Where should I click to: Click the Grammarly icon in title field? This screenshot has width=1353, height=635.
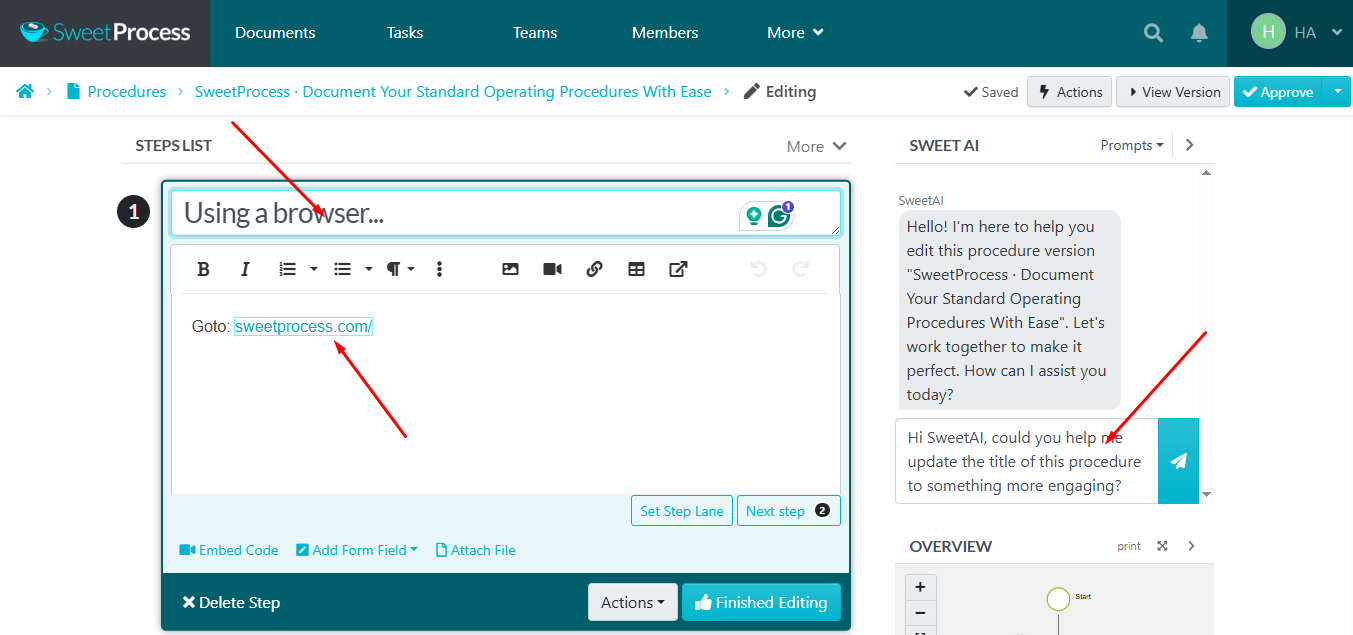click(x=780, y=216)
